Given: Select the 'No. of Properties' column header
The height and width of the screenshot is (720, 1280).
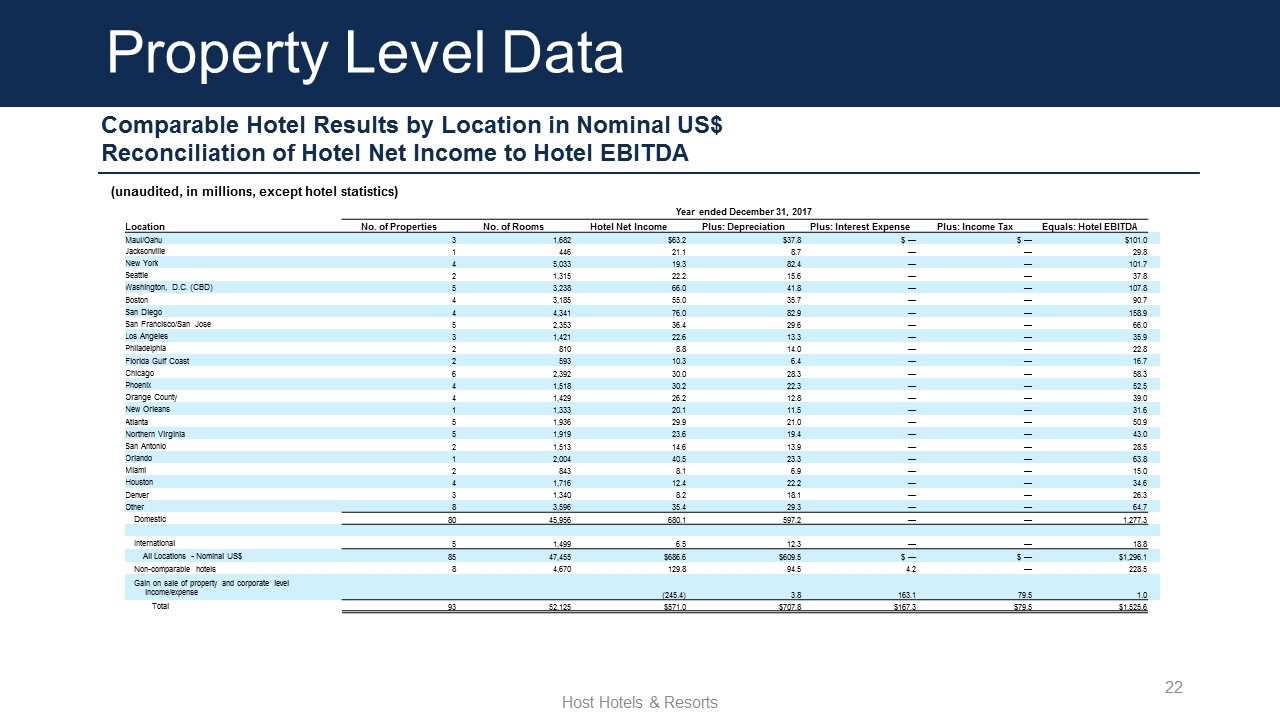Looking at the screenshot, I should [399, 227].
